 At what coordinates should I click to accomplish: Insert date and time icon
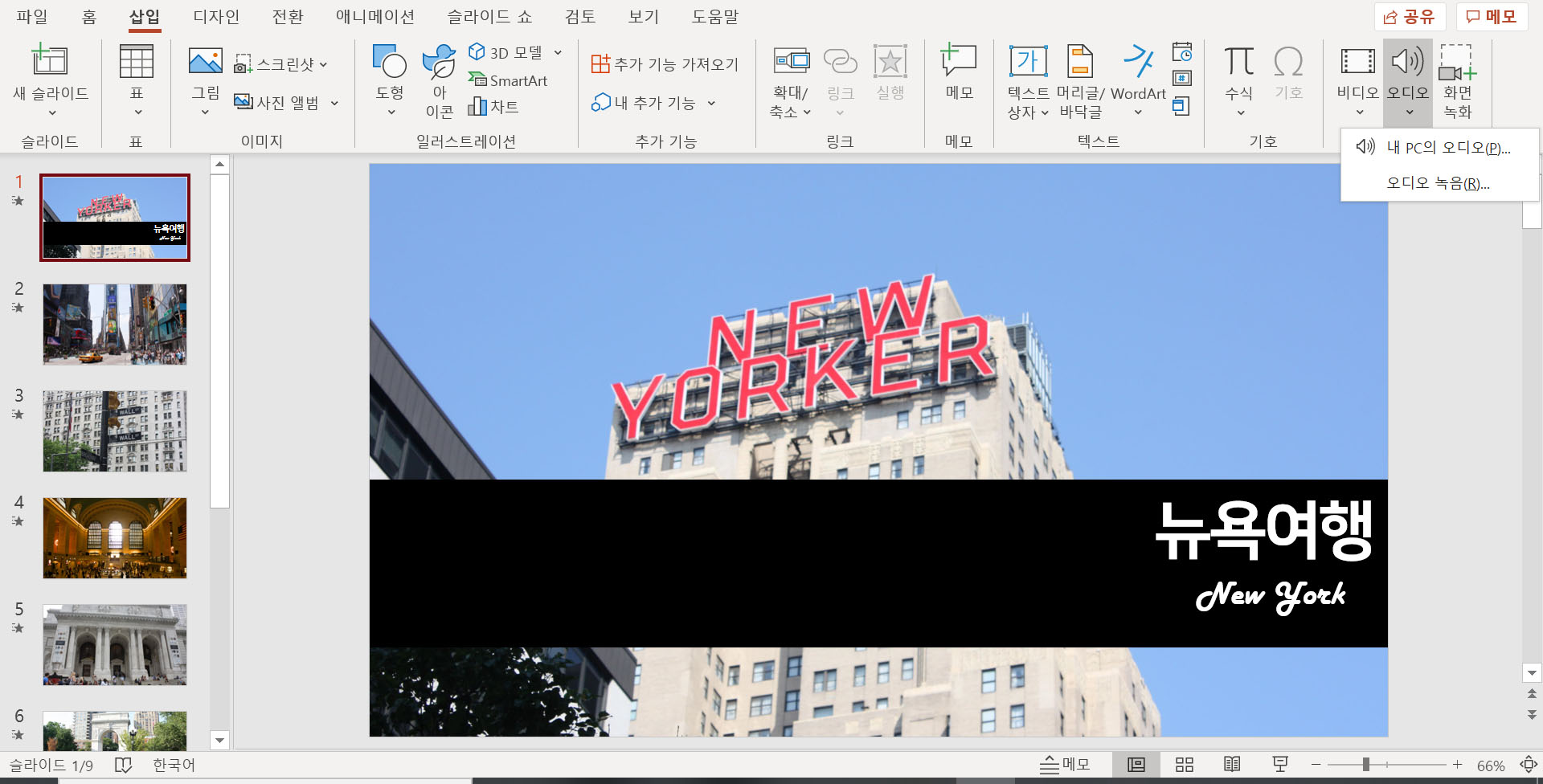1182,52
